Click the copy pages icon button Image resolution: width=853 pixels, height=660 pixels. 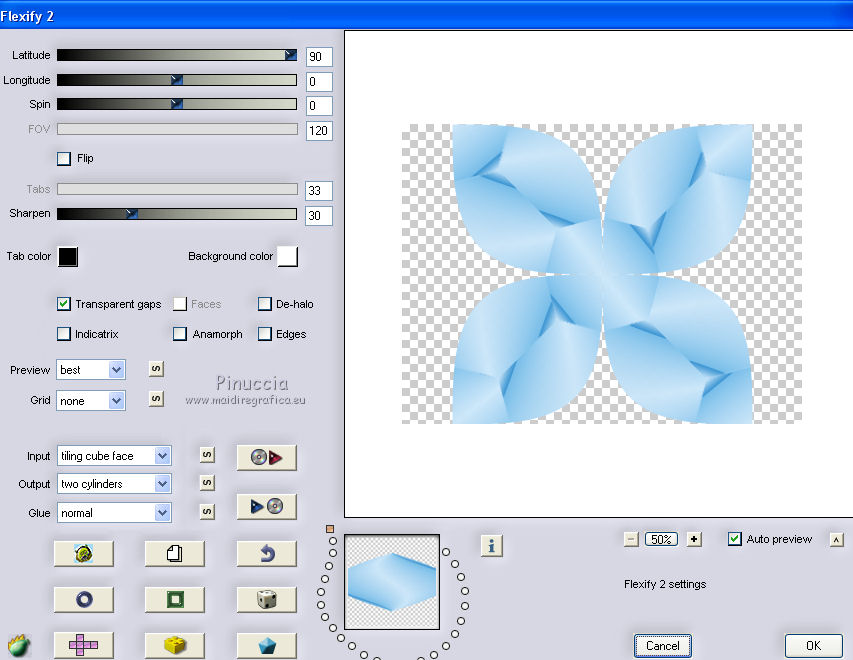tap(175, 553)
